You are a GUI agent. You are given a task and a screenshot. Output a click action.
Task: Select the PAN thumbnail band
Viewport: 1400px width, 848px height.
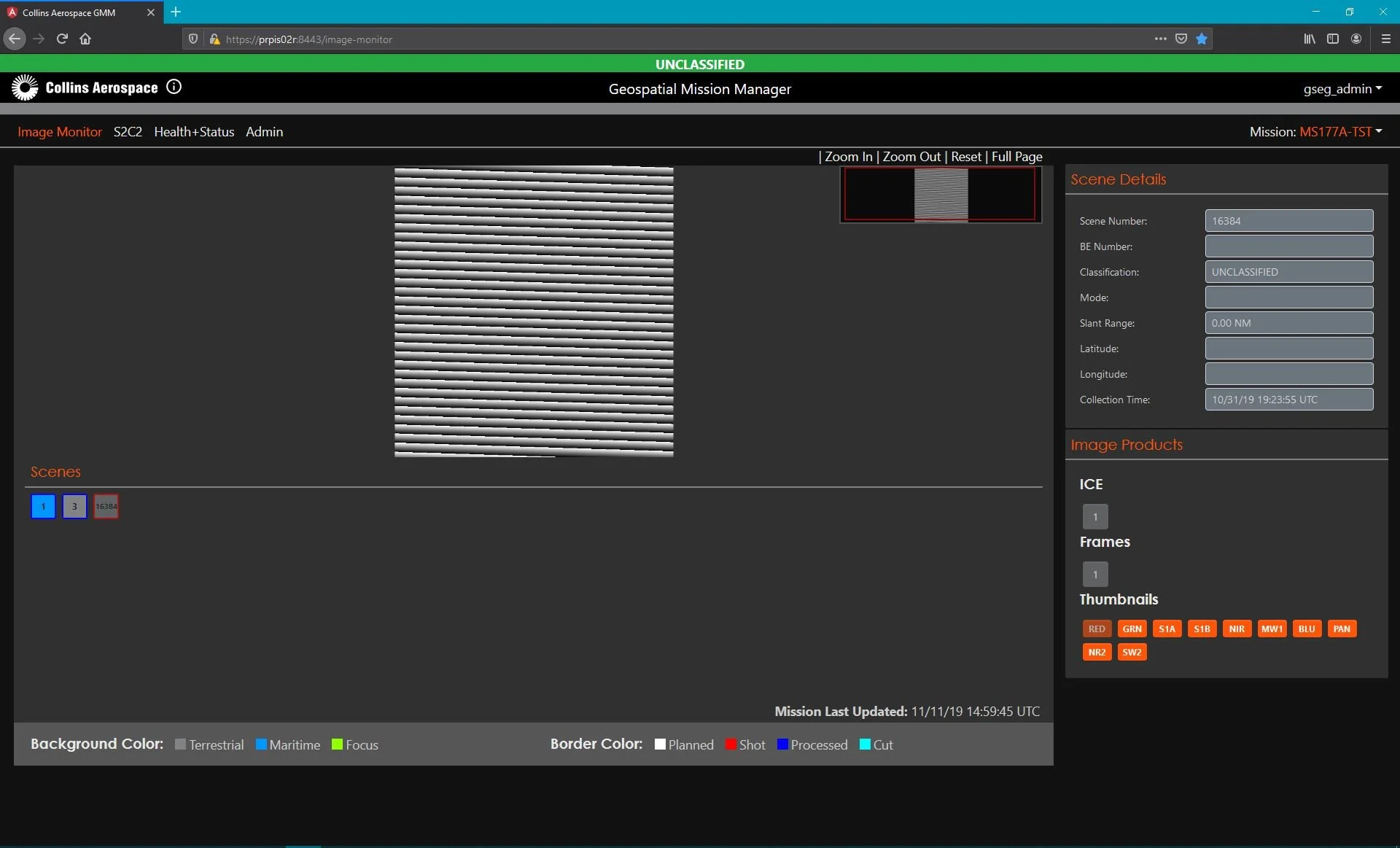1342,629
